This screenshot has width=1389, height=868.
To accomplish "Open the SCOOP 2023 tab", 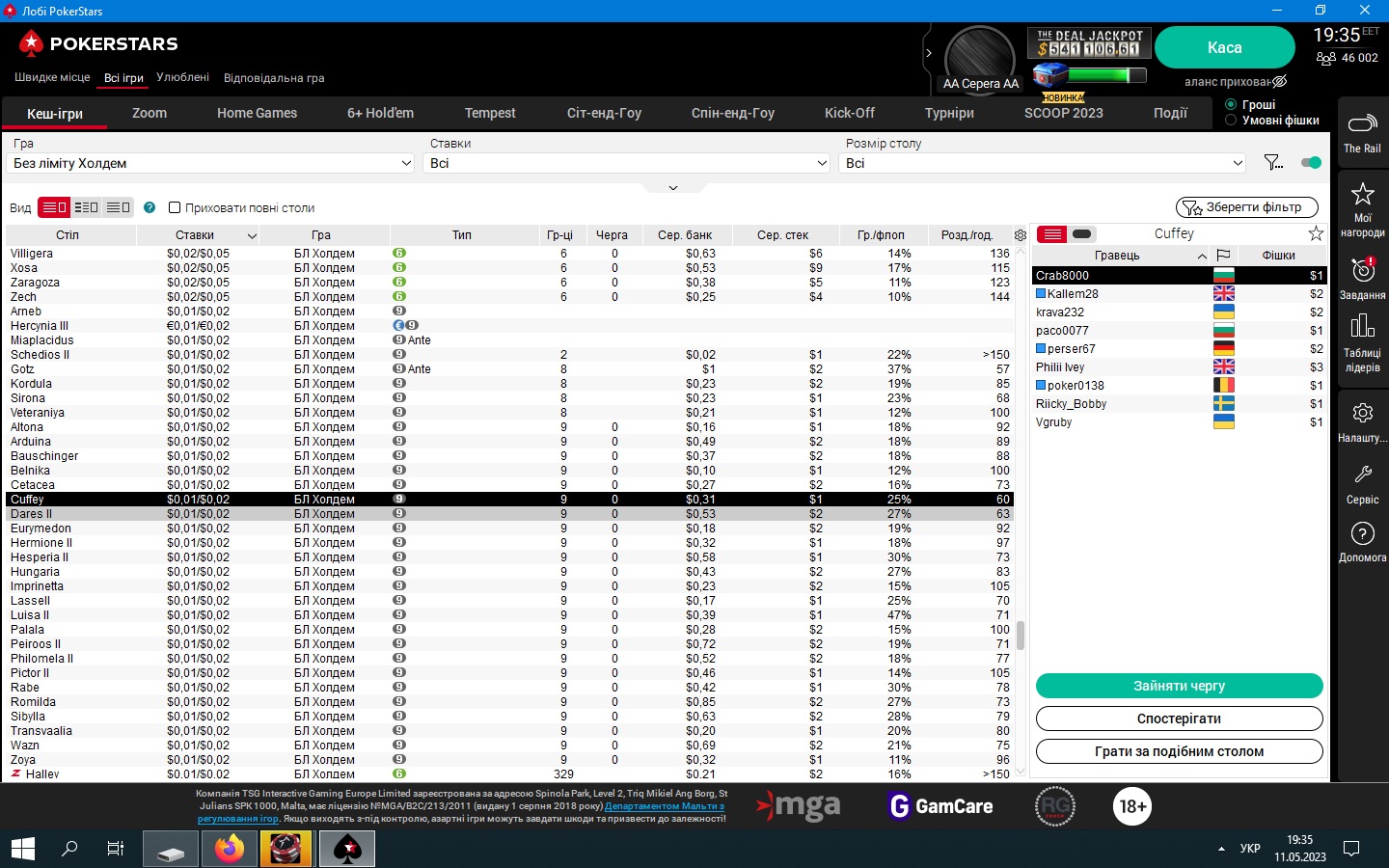I will click(x=1064, y=113).
